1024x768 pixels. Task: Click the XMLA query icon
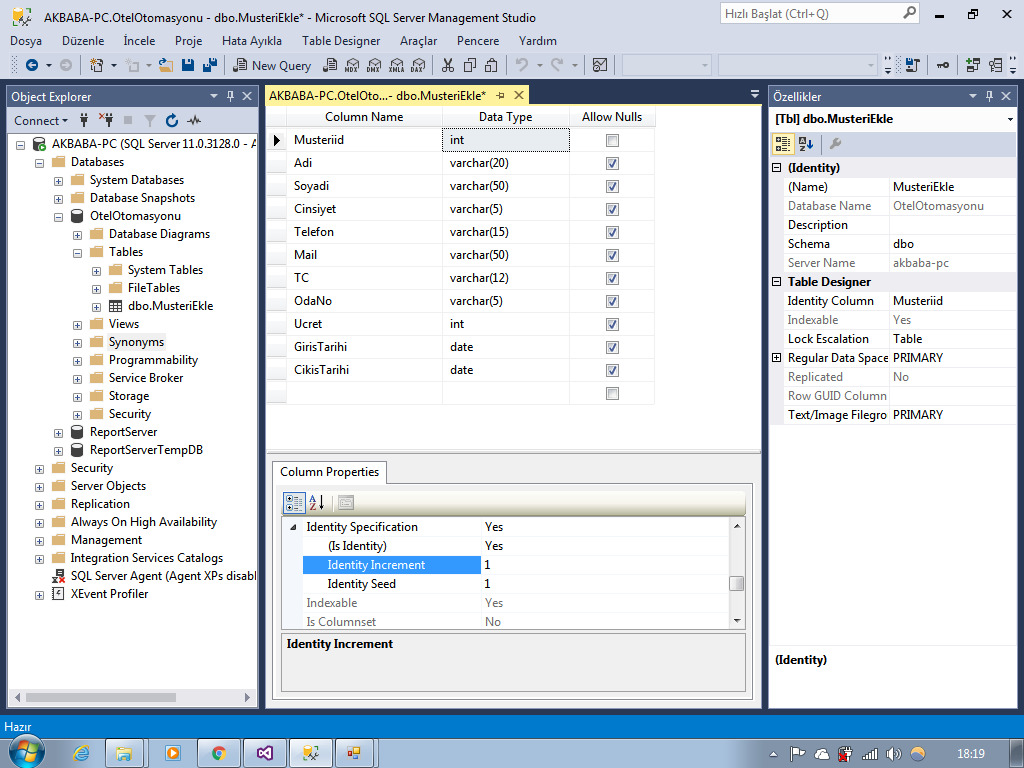pos(396,65)
